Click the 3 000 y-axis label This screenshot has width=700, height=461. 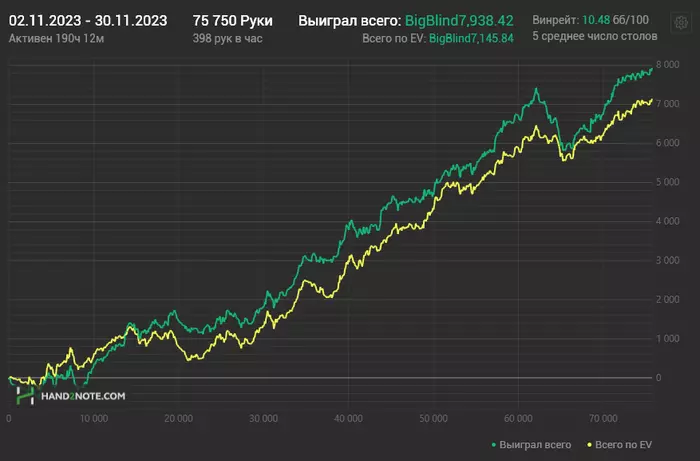(x=667, y=260)
